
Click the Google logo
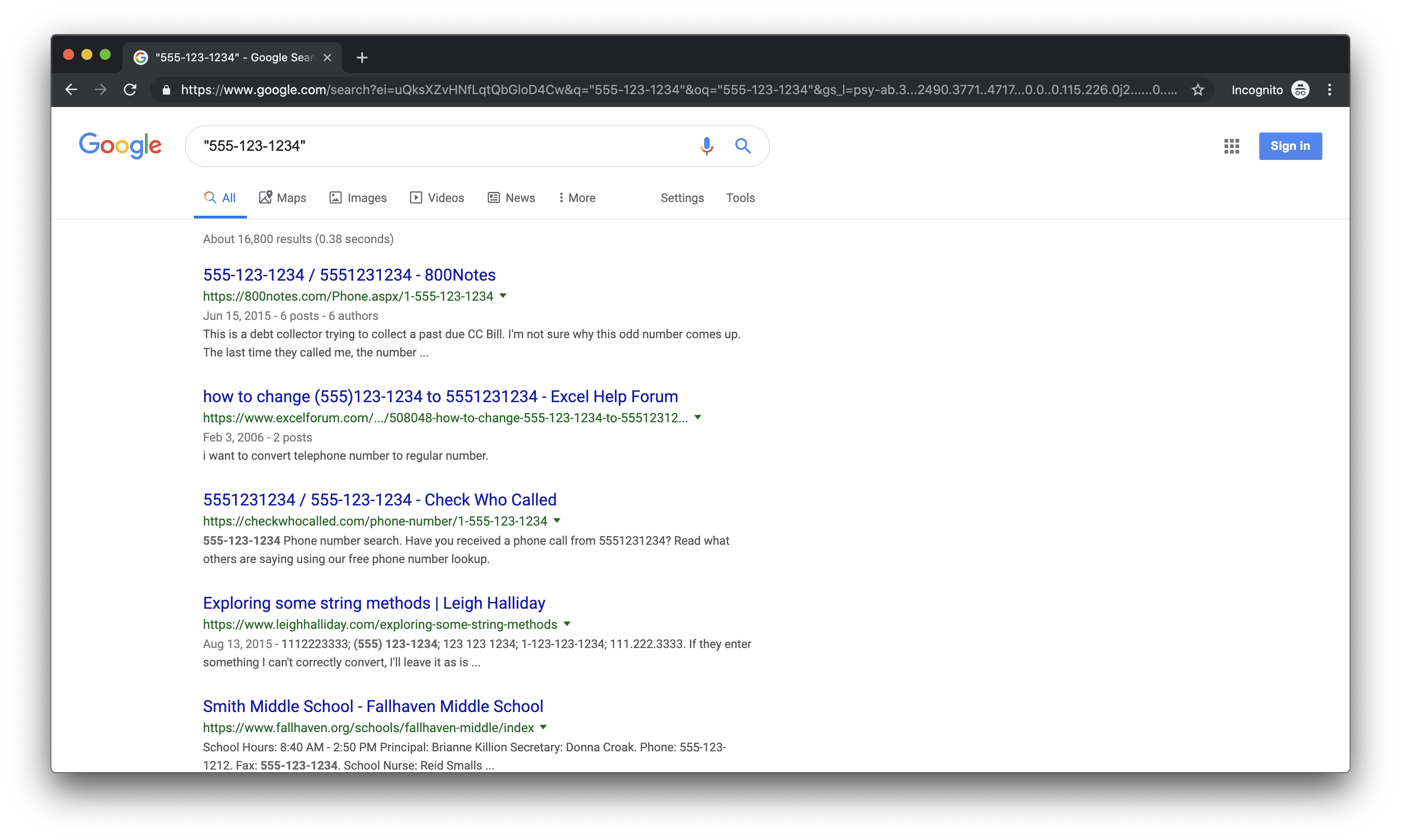point(120,146)
